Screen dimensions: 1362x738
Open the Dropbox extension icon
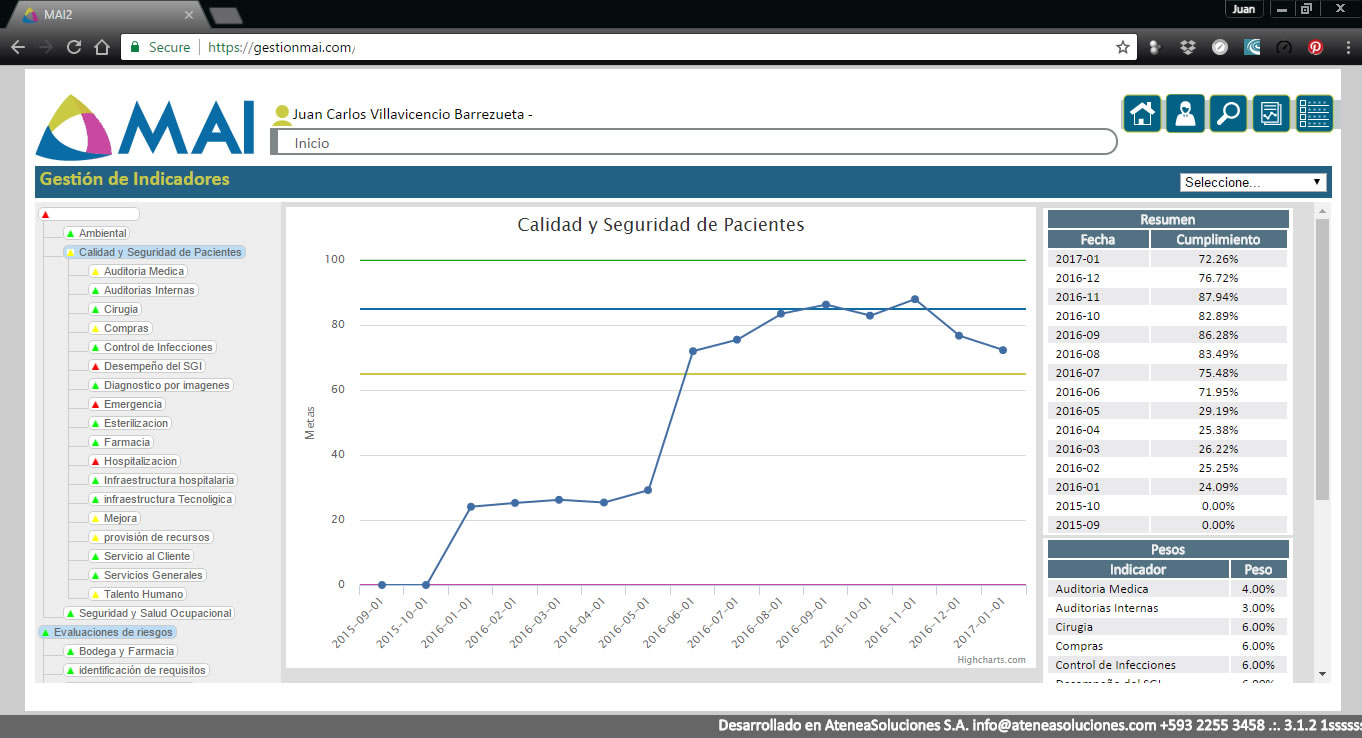coord(1187,47)
